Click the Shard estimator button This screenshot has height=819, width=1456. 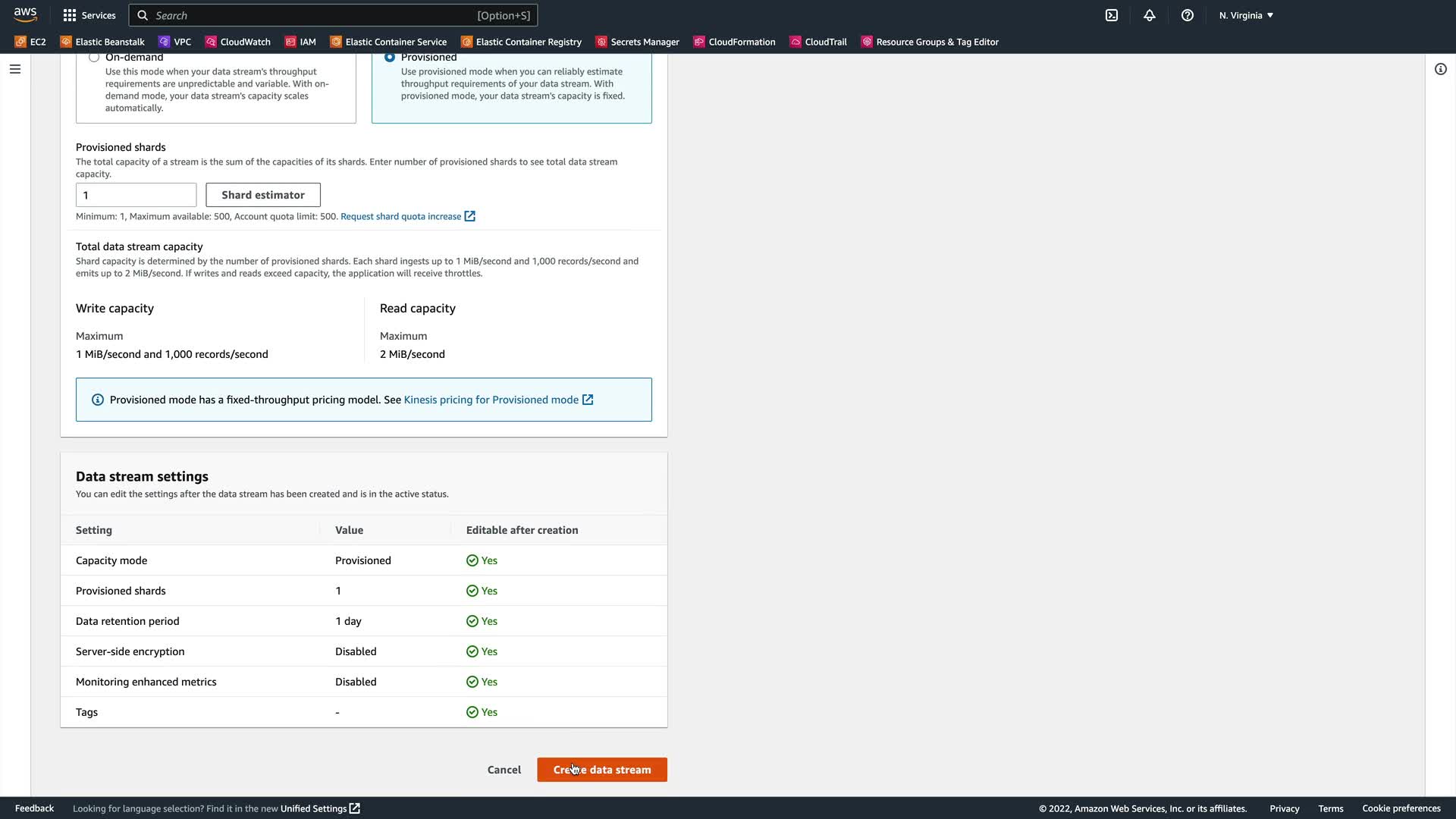(x=263, y=195)
